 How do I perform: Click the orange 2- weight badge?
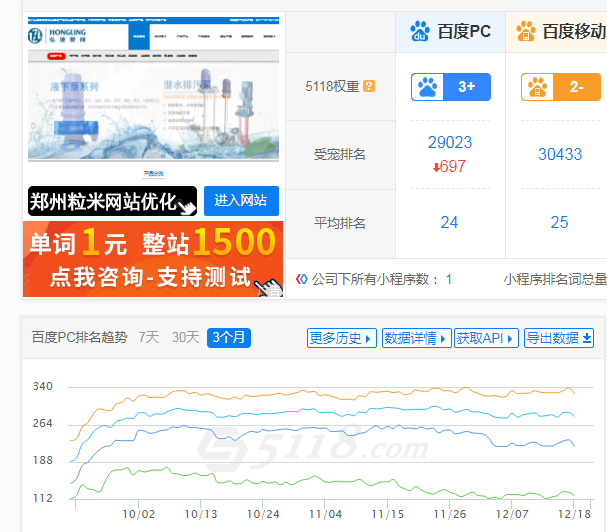pyautogui.click(x=561, y=87)
